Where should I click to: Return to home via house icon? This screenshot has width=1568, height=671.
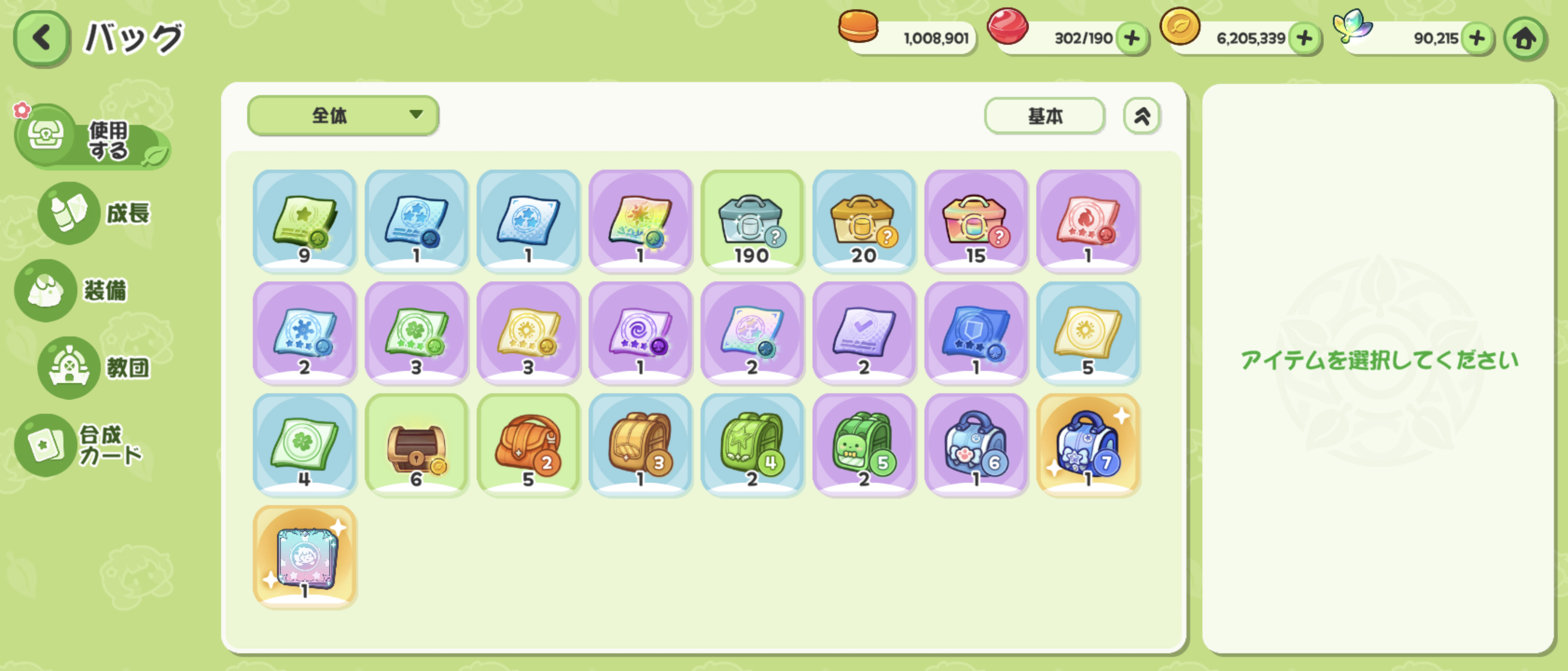[x=1525, y=39]
